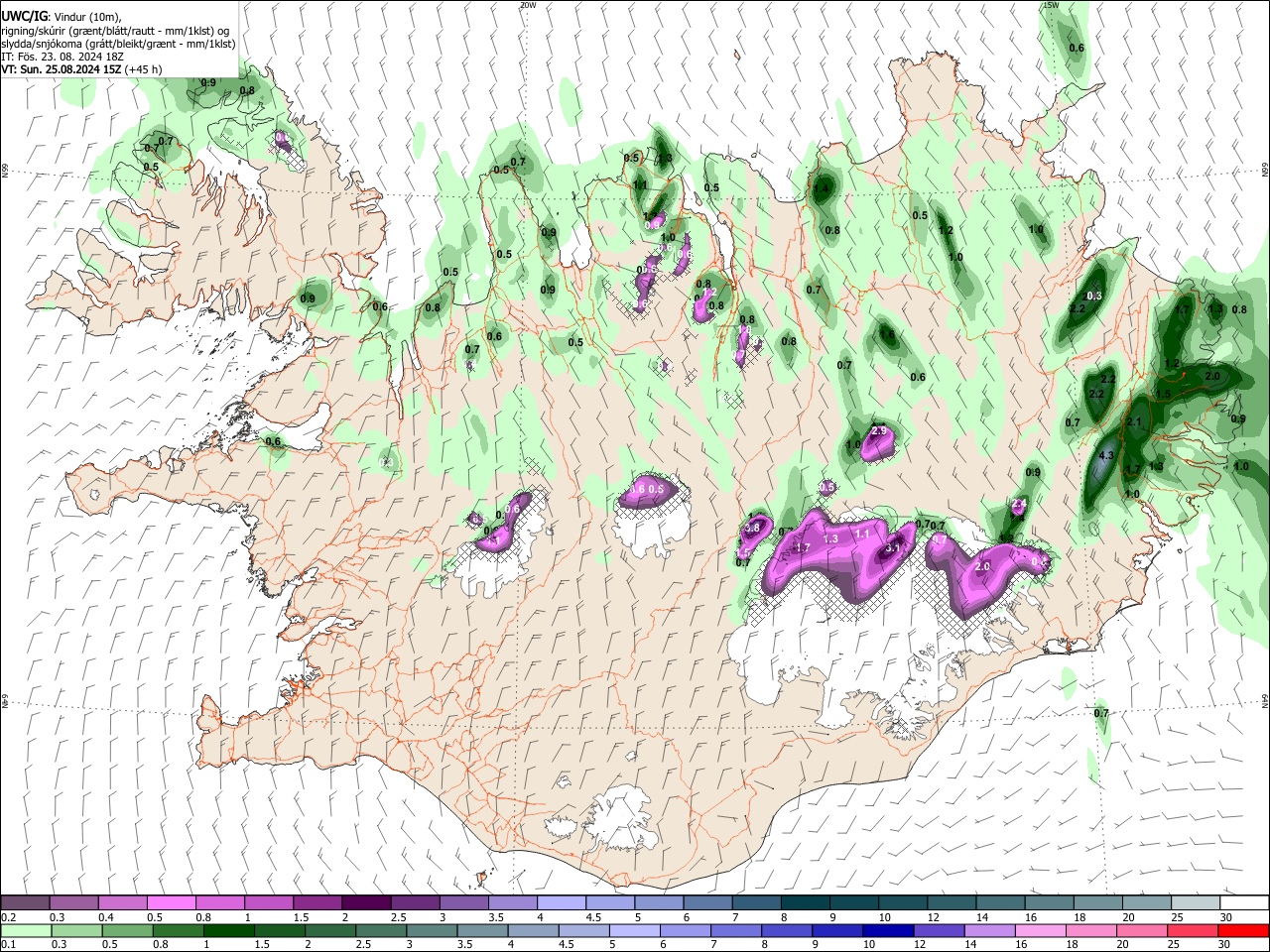Click the '20W' longitude label at top
The width and height of the screenshot is (1270, 952).
(528, 5)
